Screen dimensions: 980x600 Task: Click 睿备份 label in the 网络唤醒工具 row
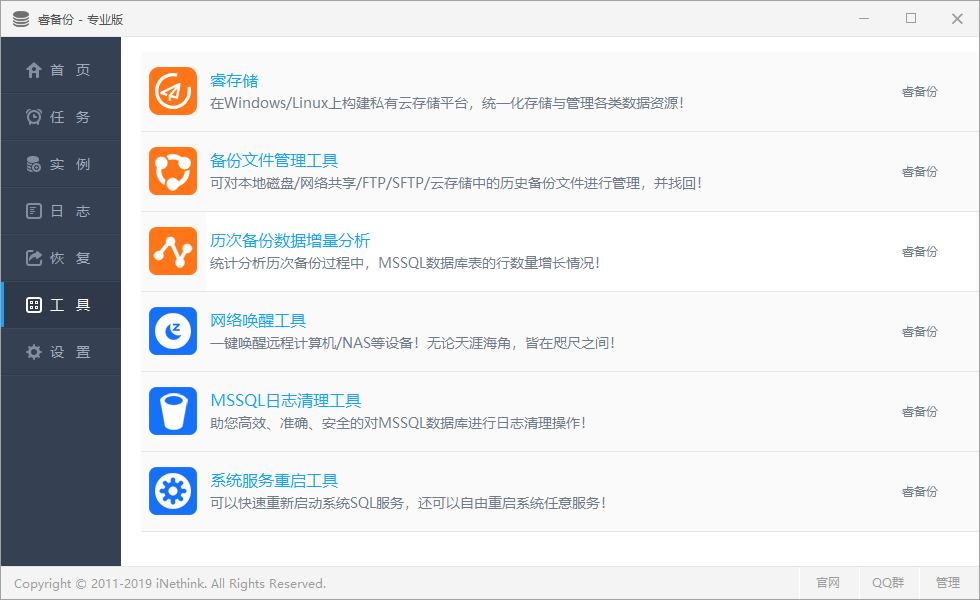pyautogui.click(x=919, y=332)
